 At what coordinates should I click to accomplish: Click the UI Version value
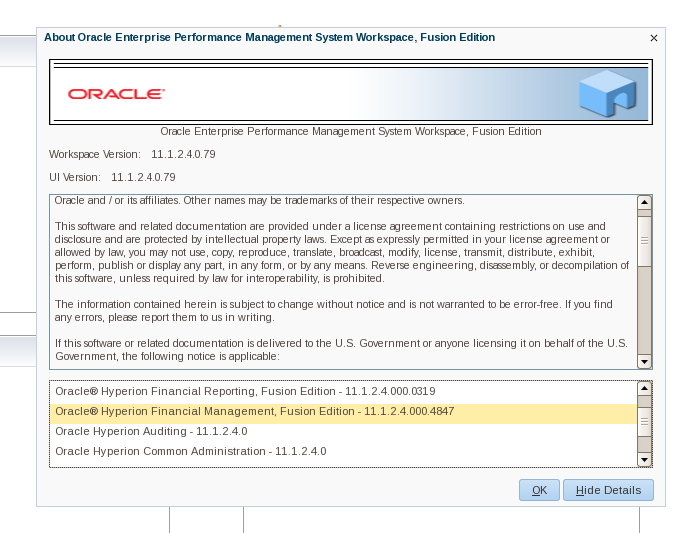click(143, 177)
